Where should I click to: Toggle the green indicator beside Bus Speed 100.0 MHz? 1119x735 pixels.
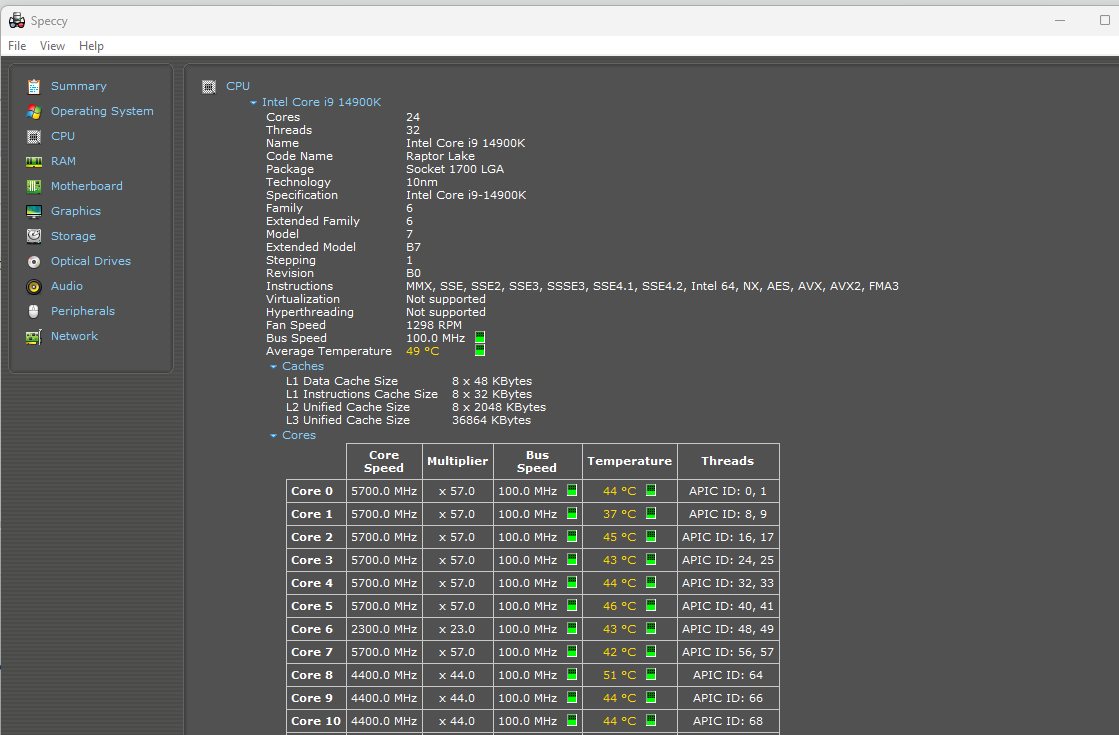480,338
